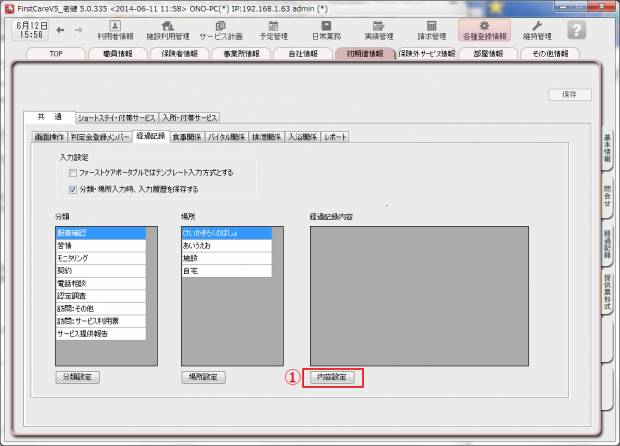The width and height of the screenshot is (620, 446).
Task: Open the 利用者情報 toolbar icon
Action: pyautogui.click(x=115, y=29)
